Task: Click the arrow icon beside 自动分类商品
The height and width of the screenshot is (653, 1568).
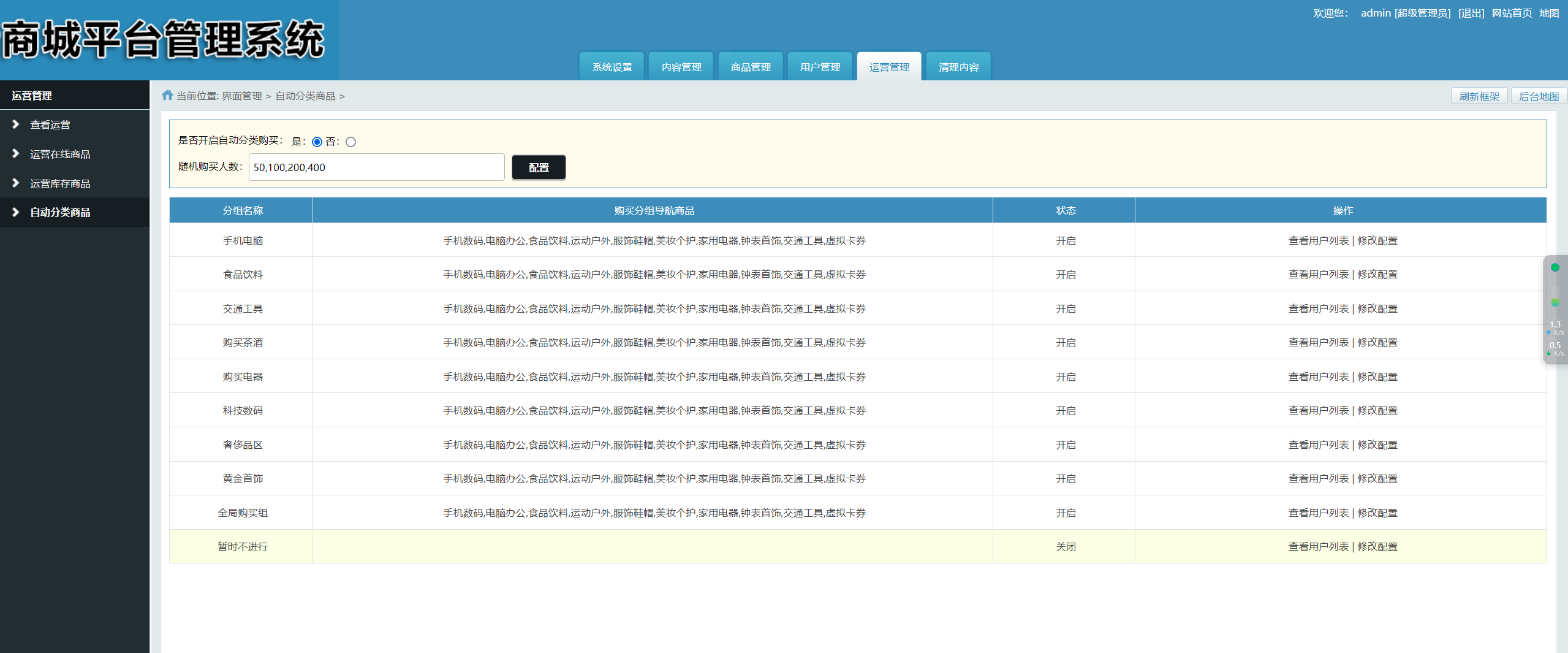Action: tap(16, 212)
